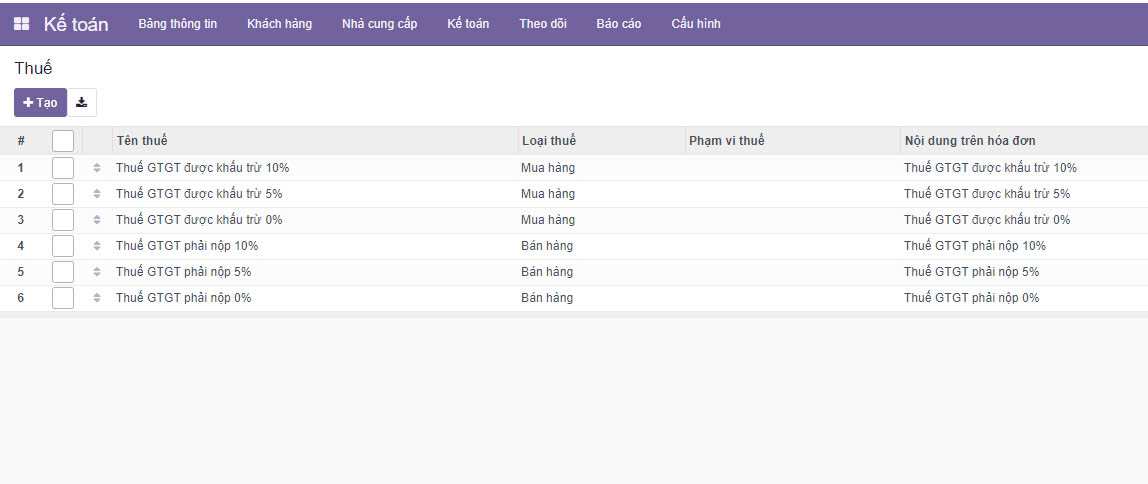Click drag handle for Thuế GTGT được khấu trừ 5%
1148x484 pixels.
(97, 194)
